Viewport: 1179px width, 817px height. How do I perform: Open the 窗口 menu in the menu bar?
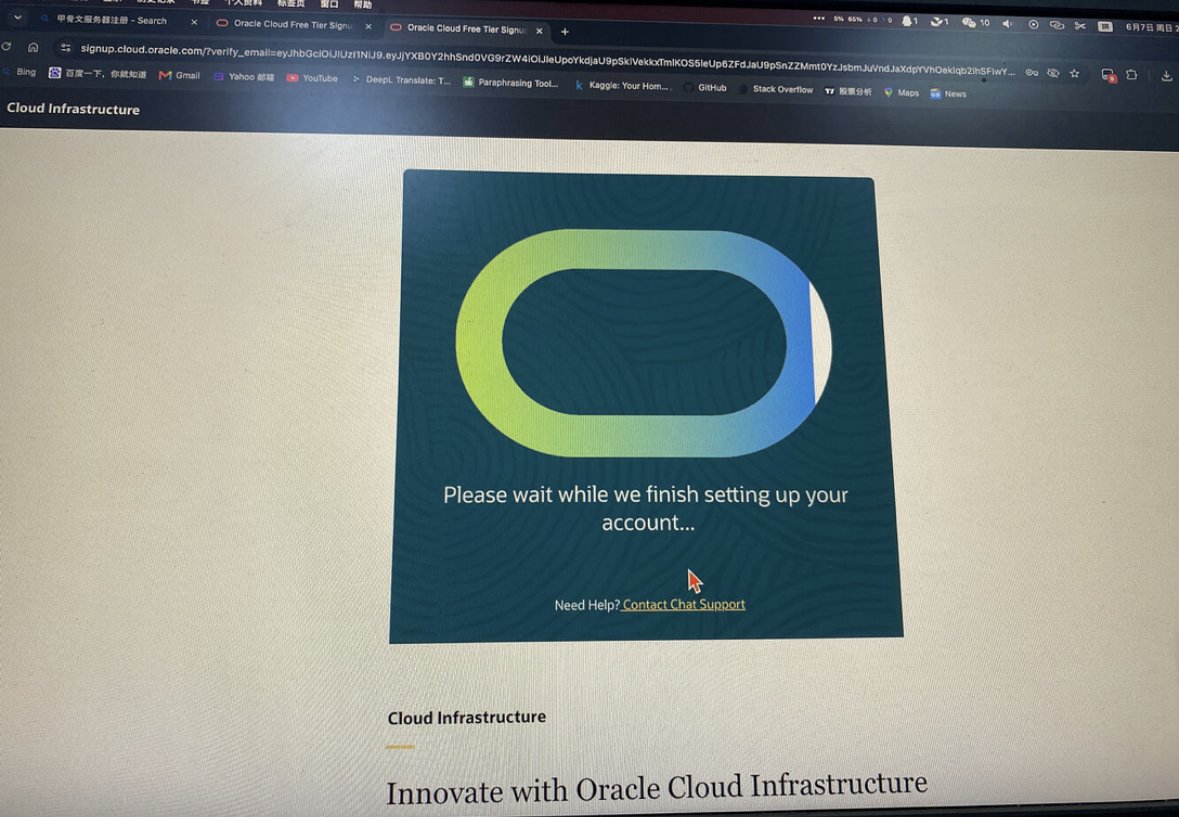point(329,5)
